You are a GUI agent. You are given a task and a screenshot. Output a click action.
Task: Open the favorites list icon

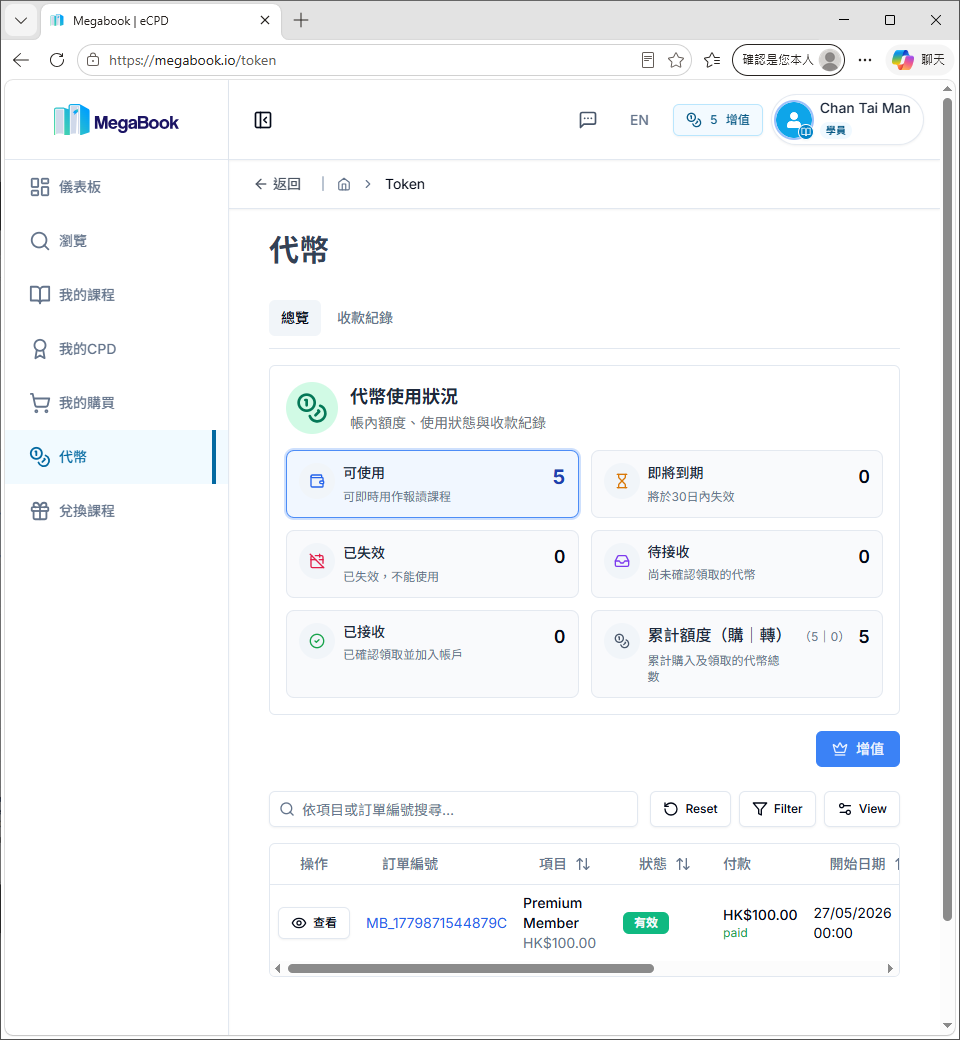coord(712,60)
